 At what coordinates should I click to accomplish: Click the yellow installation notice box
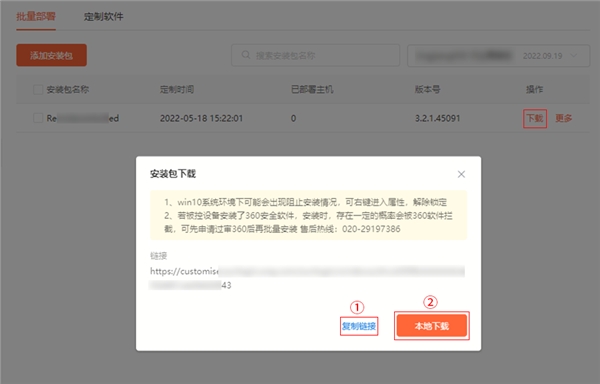pos(308,215)
